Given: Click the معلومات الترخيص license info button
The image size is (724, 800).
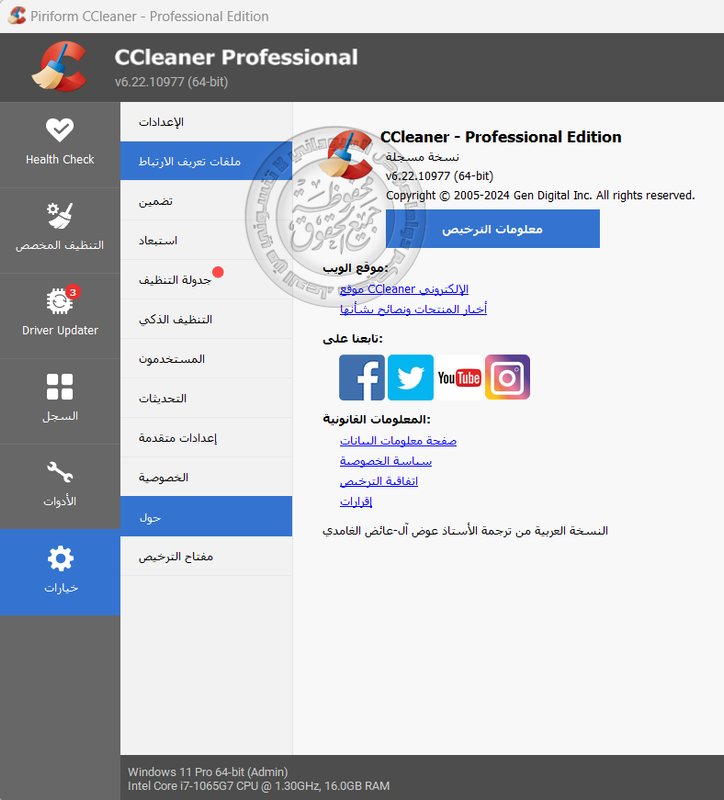Looking at the screenshot, I should (492, 229).
